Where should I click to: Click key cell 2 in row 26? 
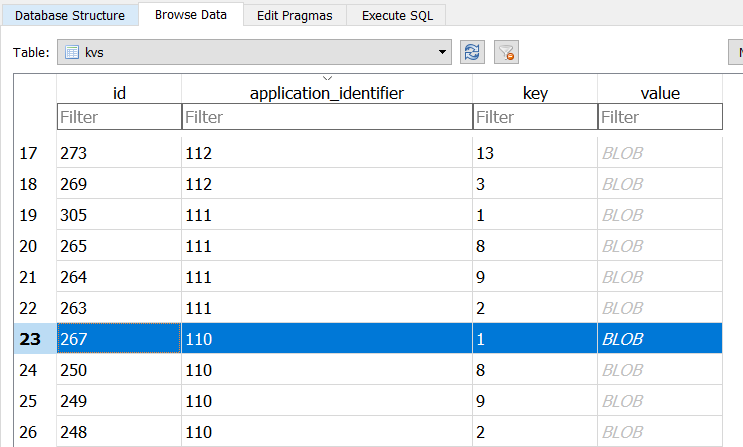click(x=535, y=432)
